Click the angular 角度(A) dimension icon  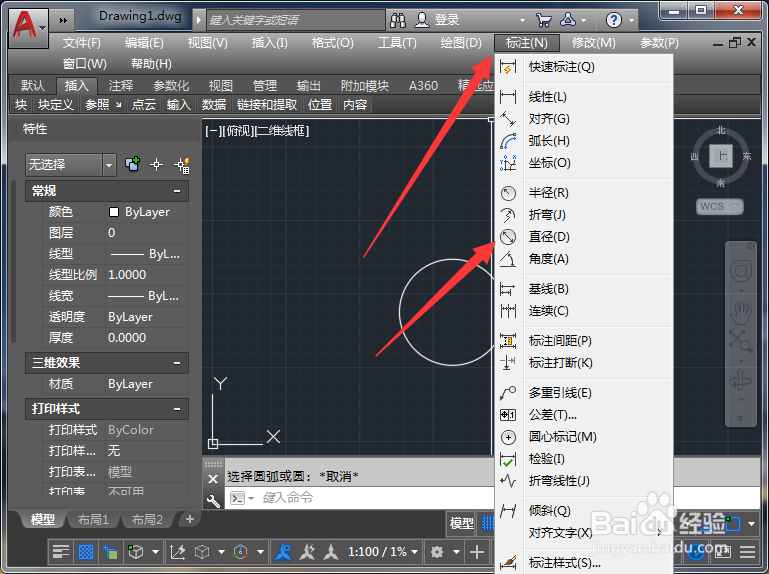tap(508, 259)
